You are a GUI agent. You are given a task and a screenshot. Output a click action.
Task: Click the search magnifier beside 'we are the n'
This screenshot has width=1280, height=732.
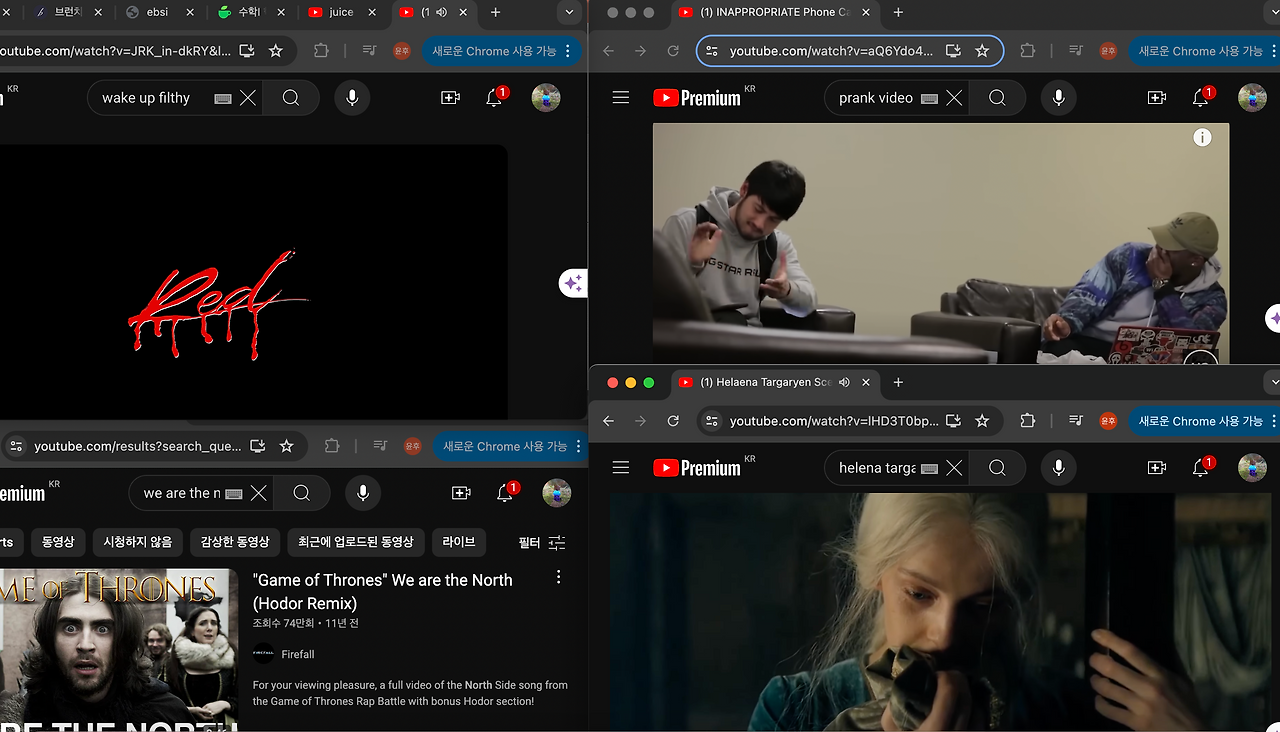(302, 493)
